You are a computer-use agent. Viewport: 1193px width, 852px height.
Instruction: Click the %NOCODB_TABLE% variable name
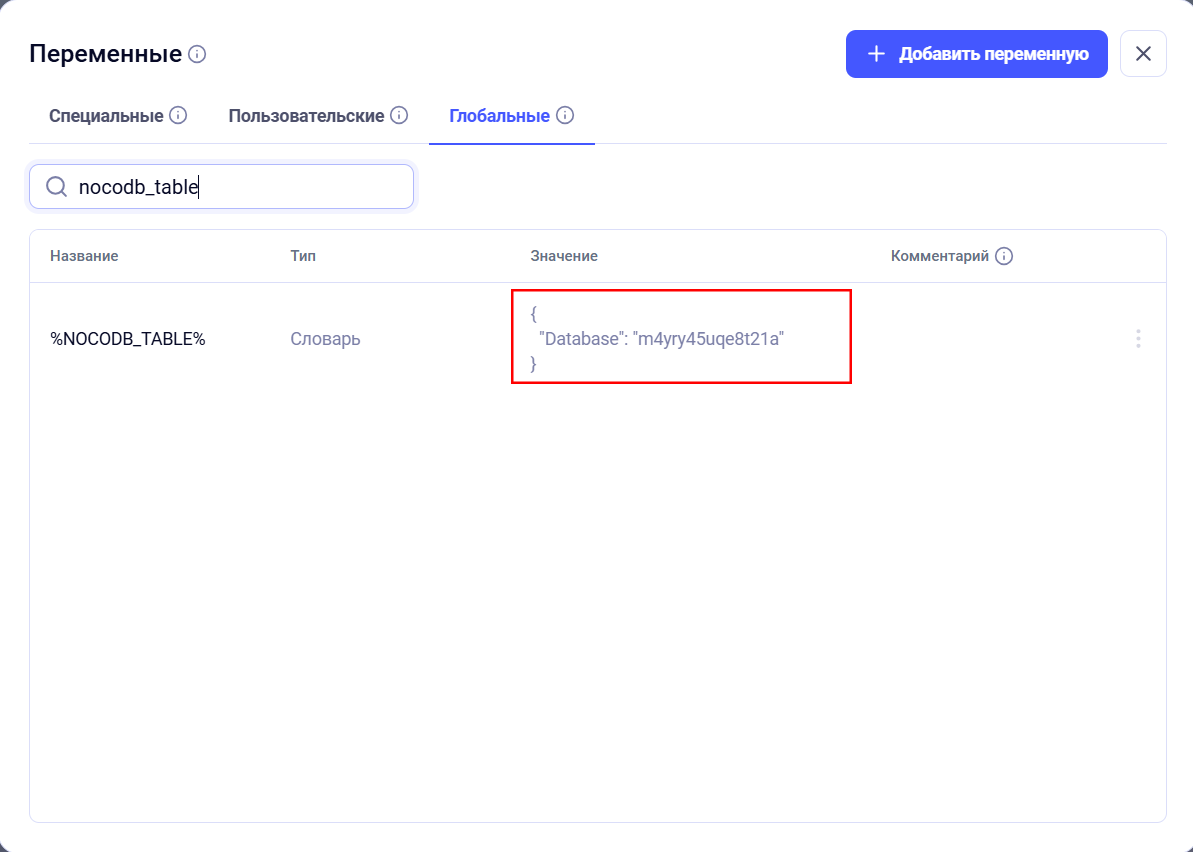pos(128,339)
